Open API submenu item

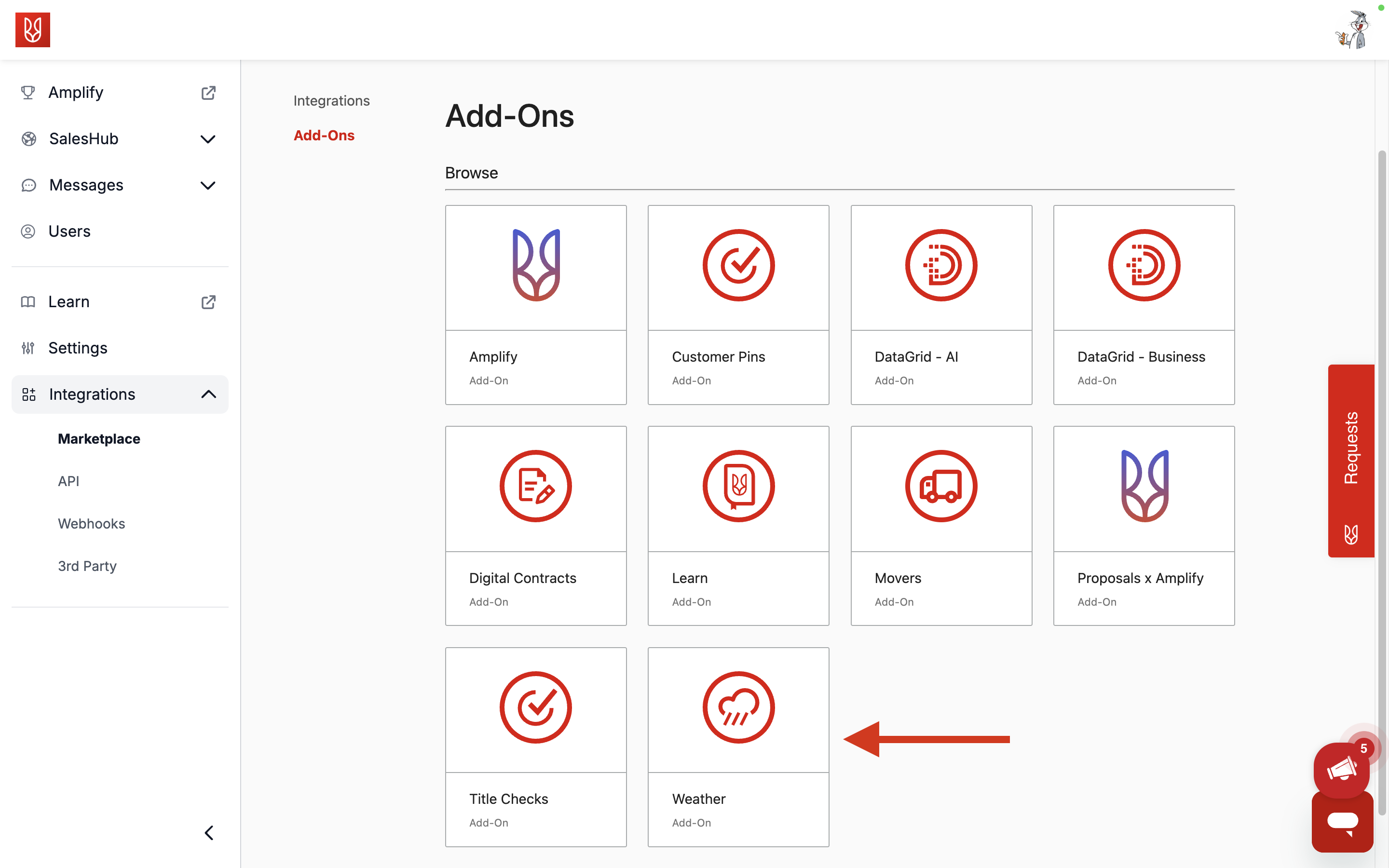68,481
